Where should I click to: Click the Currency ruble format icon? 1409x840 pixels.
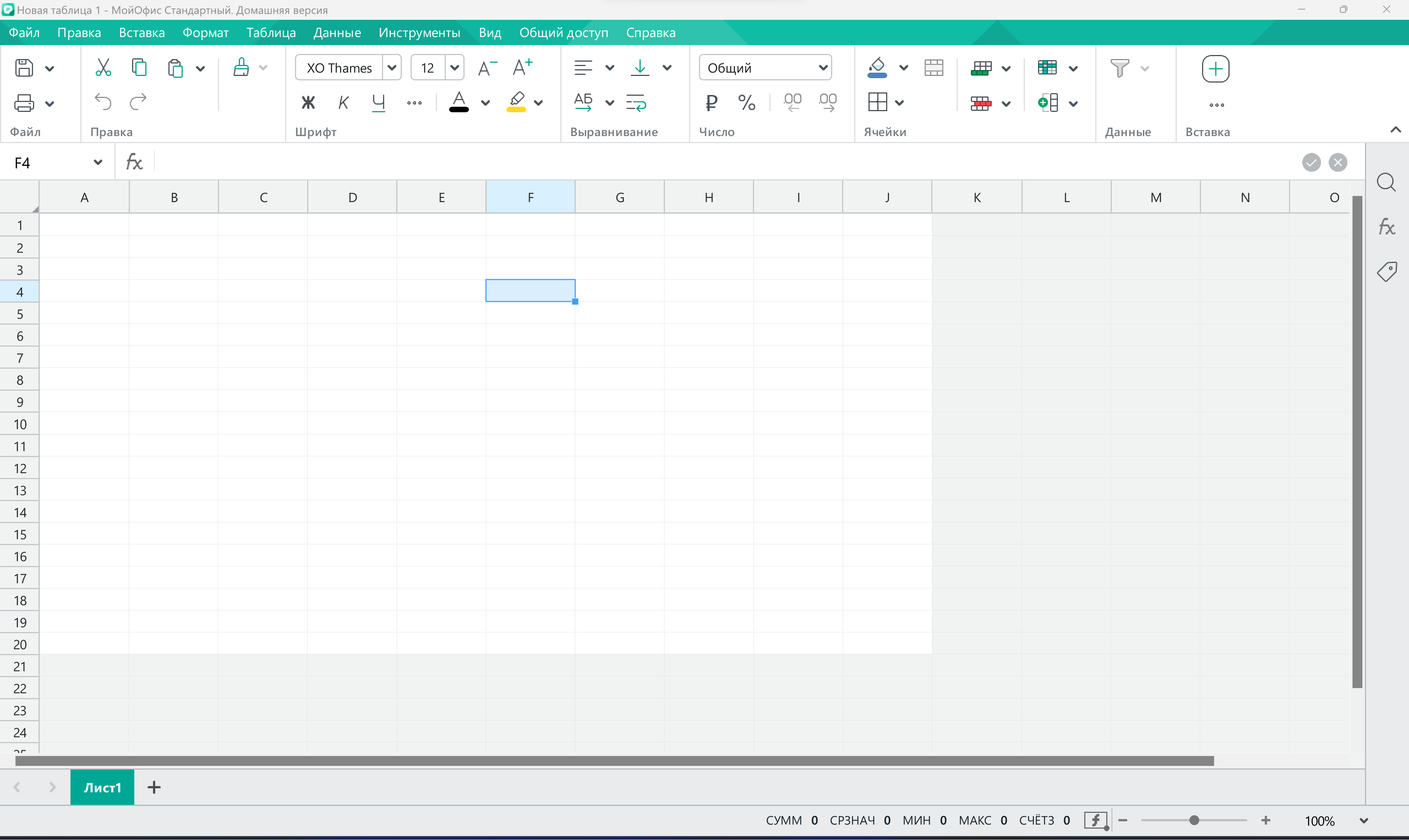(x=711, y=102)
